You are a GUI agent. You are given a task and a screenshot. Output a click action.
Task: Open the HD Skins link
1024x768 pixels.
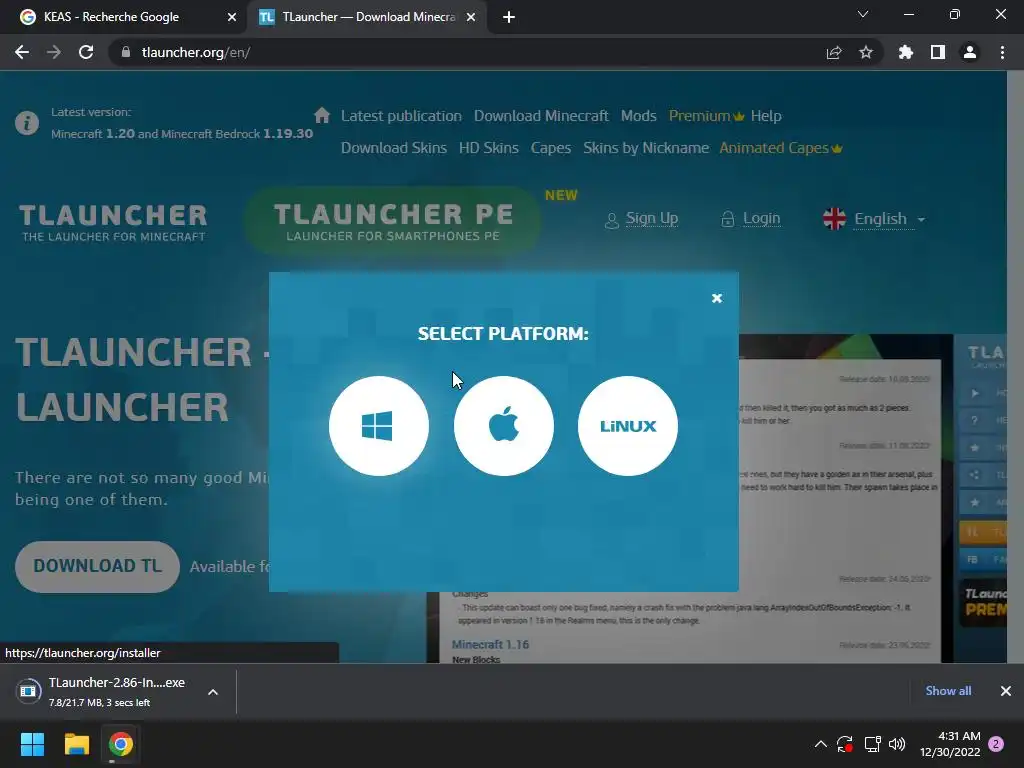coord(488,148)
